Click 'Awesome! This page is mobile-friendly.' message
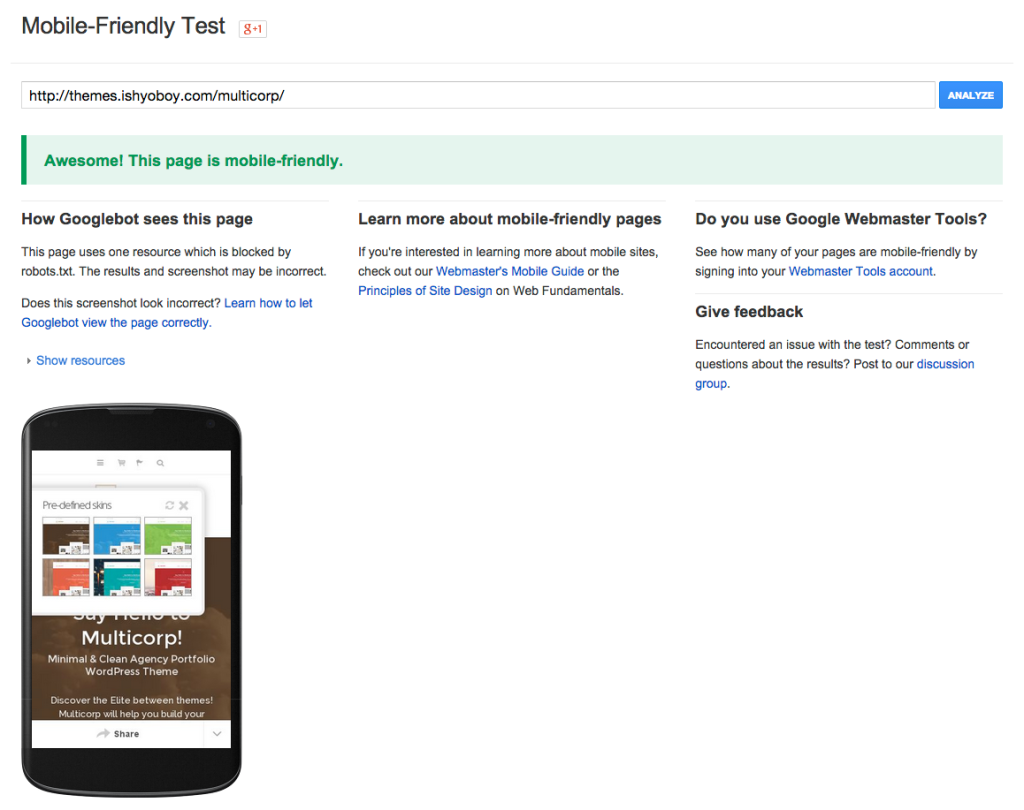Image resolution: width=1024 pixels, height=810 pixels. click(x=193, y=161)
